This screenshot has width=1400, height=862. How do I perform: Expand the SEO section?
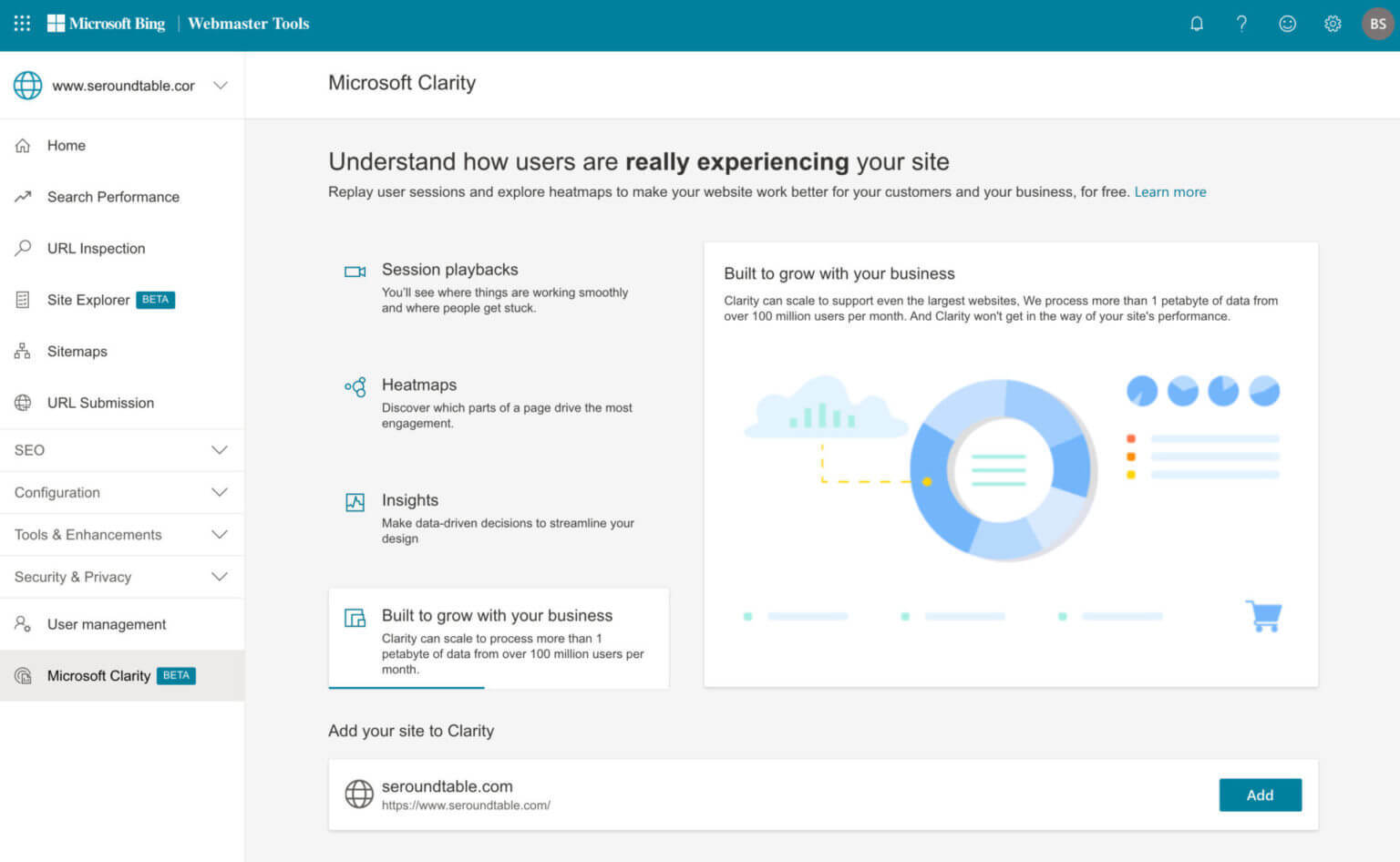(122, 450)
